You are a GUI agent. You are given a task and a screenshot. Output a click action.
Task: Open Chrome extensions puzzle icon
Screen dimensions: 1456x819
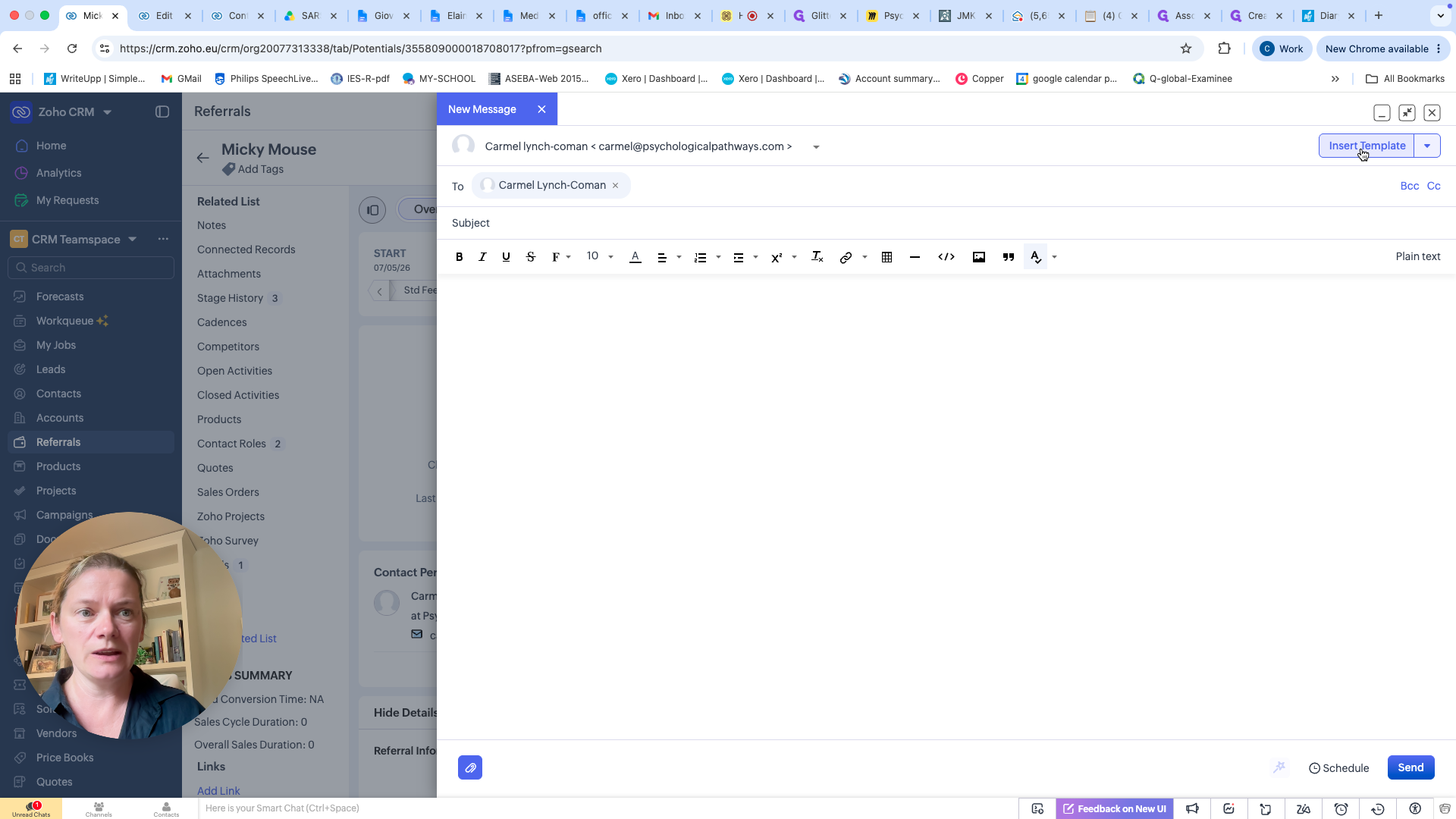click(1224, 49)
